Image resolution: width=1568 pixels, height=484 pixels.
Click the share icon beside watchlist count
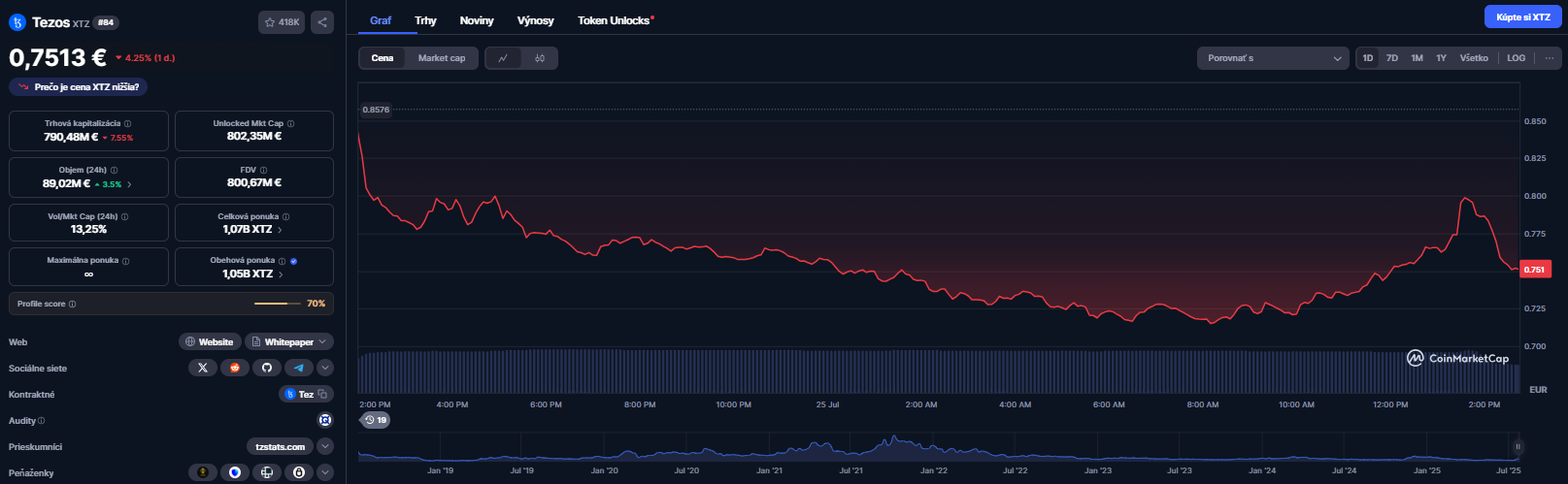322,22
